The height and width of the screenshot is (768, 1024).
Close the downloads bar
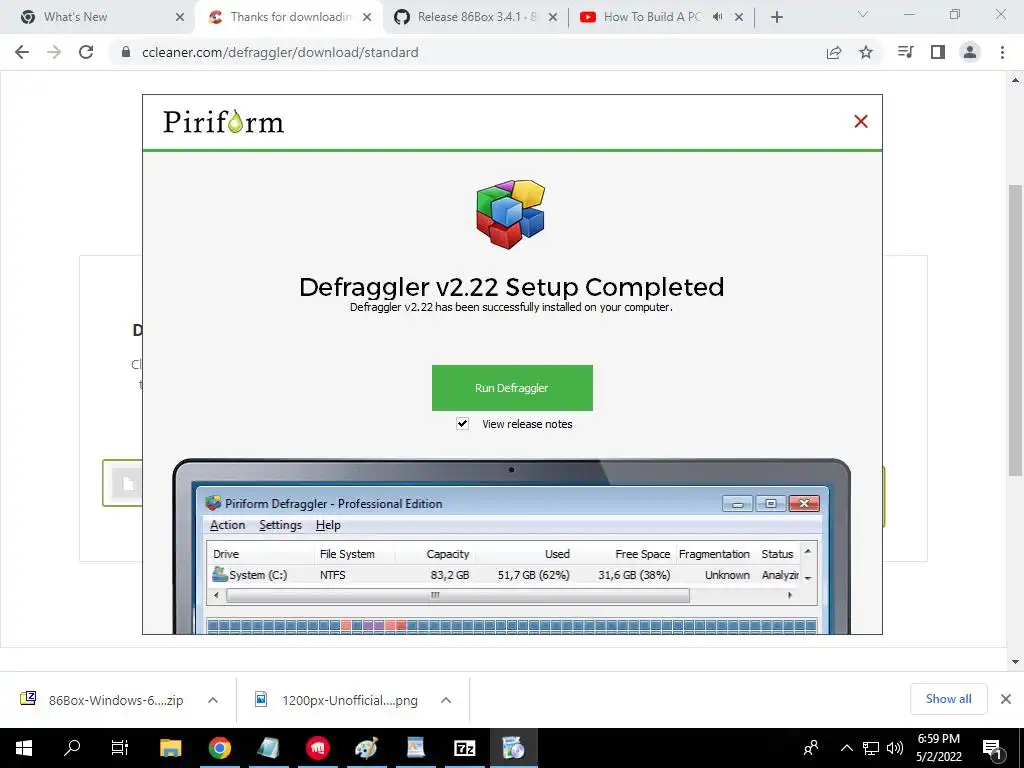pyautogui.click(x=1006, y=699)
